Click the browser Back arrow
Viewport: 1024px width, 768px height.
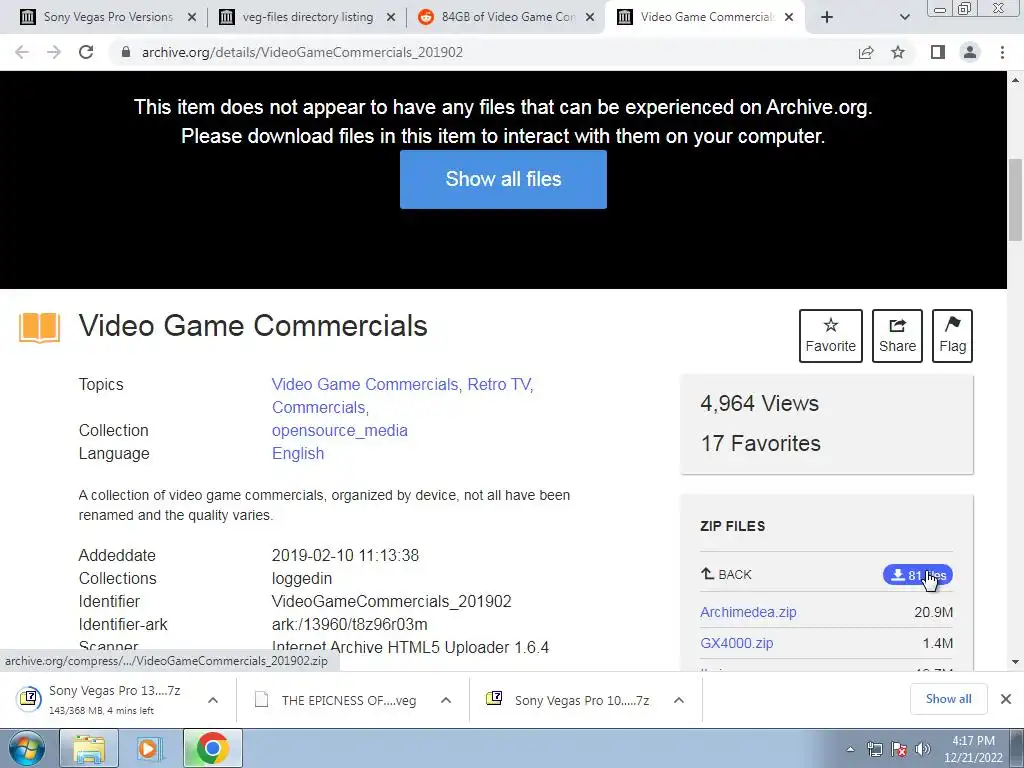(x=22, y=52)
